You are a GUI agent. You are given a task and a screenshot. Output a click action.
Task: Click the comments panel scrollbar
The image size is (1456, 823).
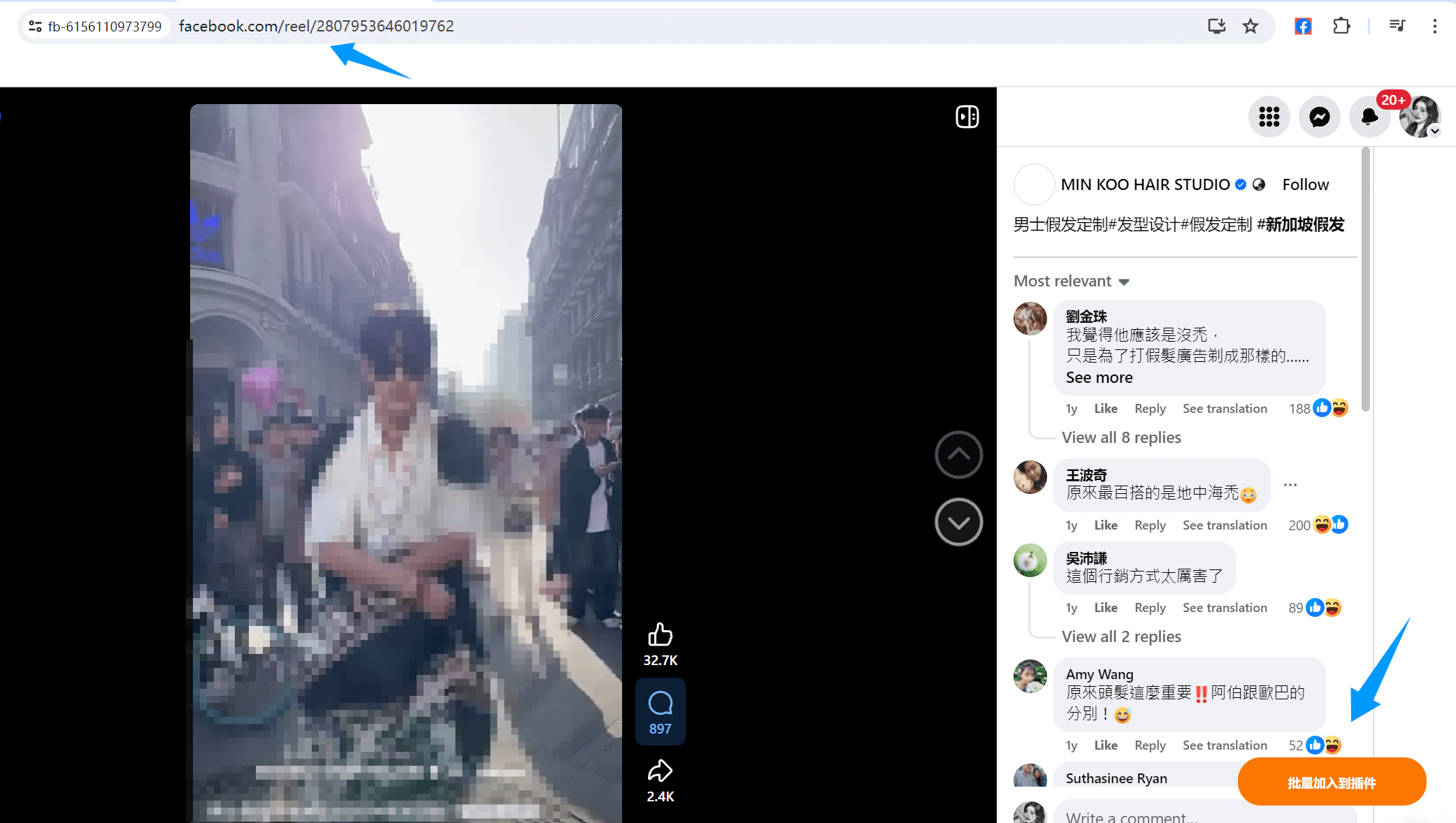(x=1366, y=279)
